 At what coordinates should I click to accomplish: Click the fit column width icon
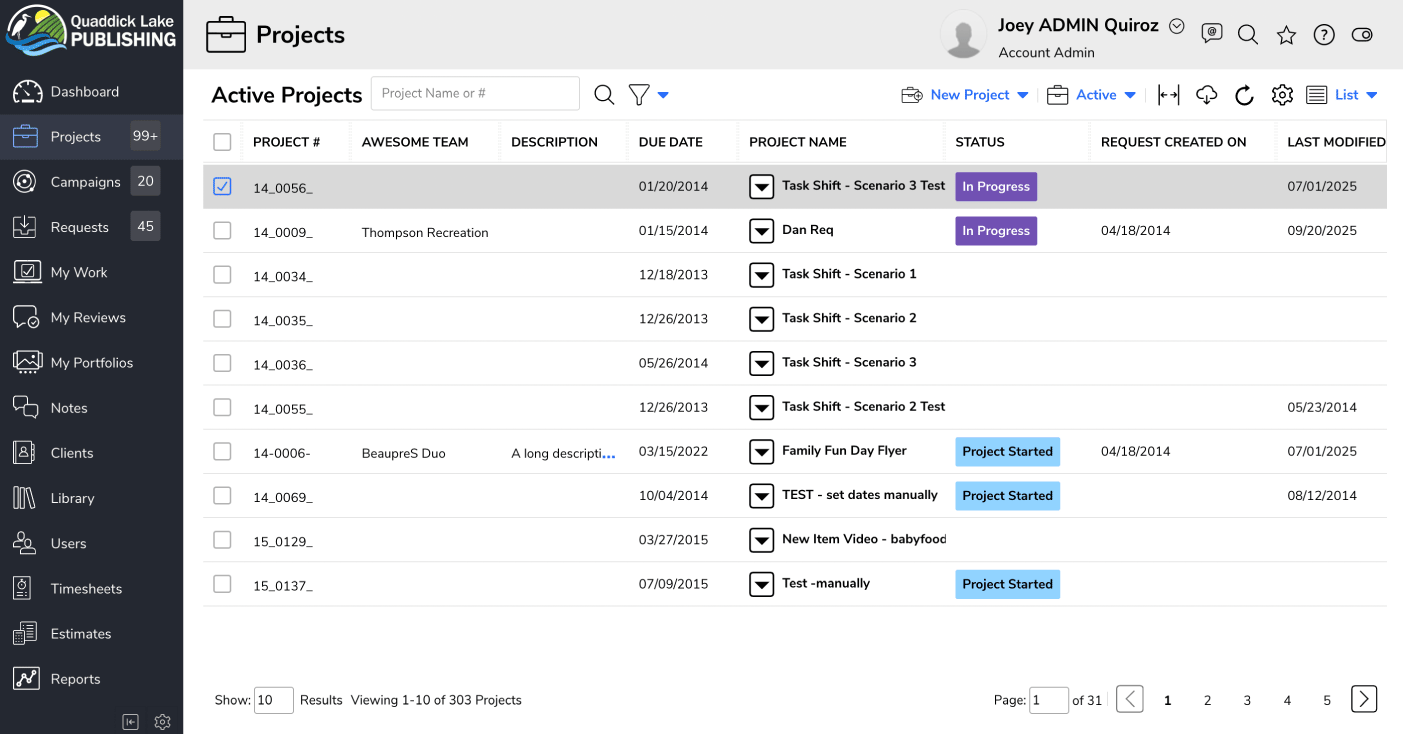click(x=1168, y=95)
